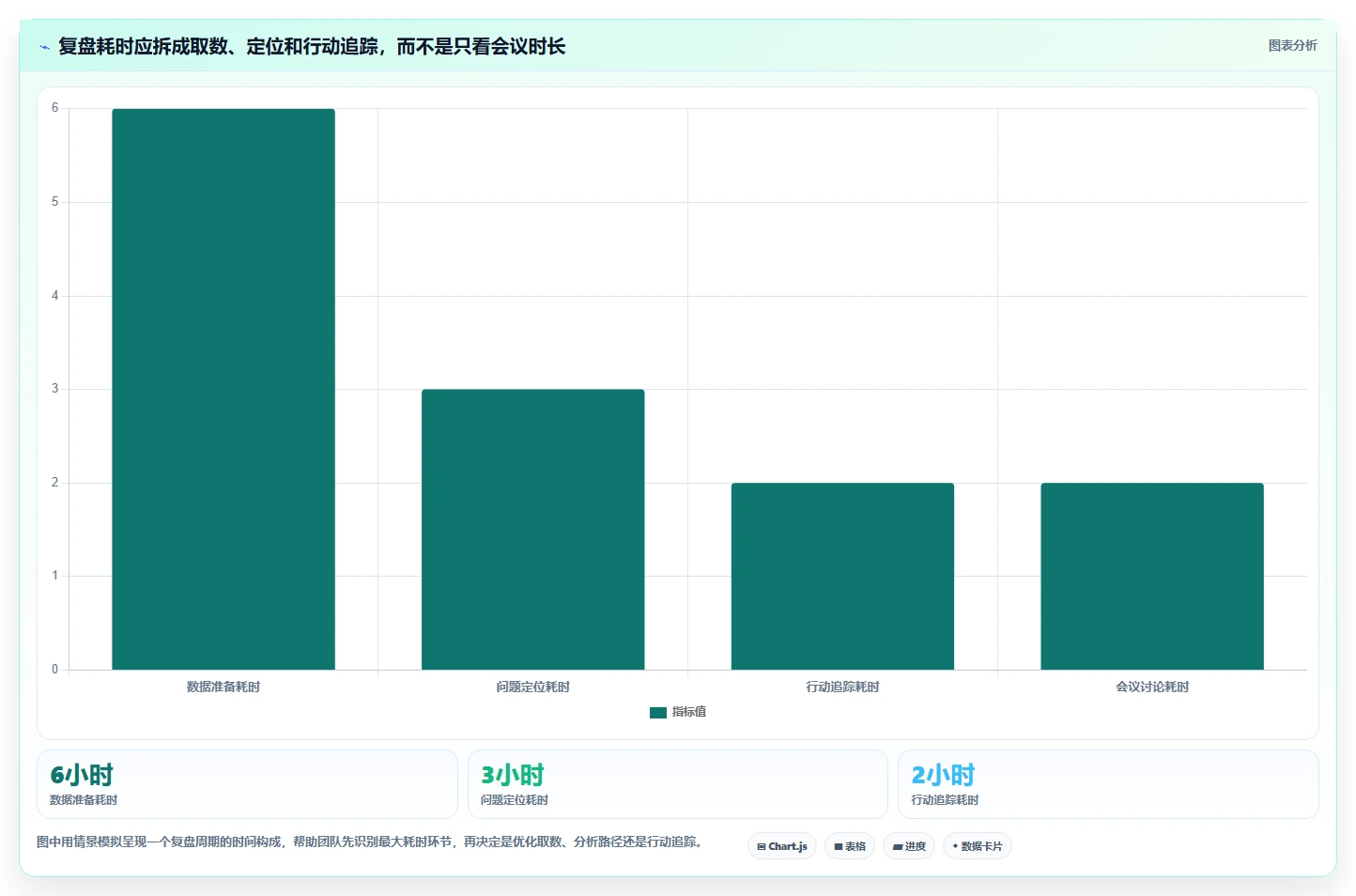Image resolution: width=1356 pixels, height=896 pixels.
Task: Click 问题定位耗时 label under 3小时
Action: (515, 800)
